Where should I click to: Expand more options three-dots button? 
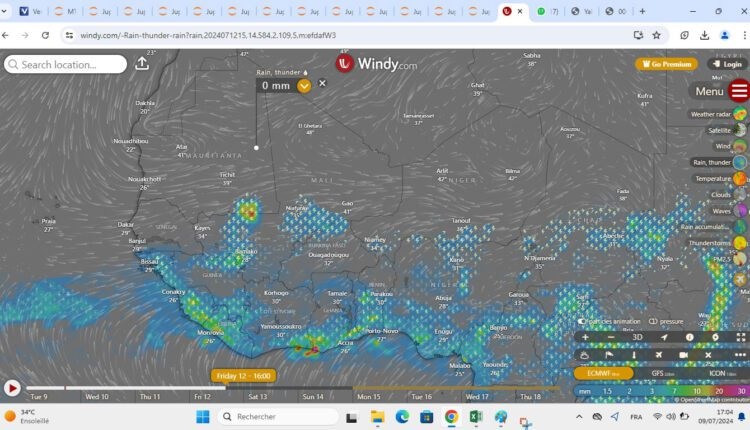point(740,354)
